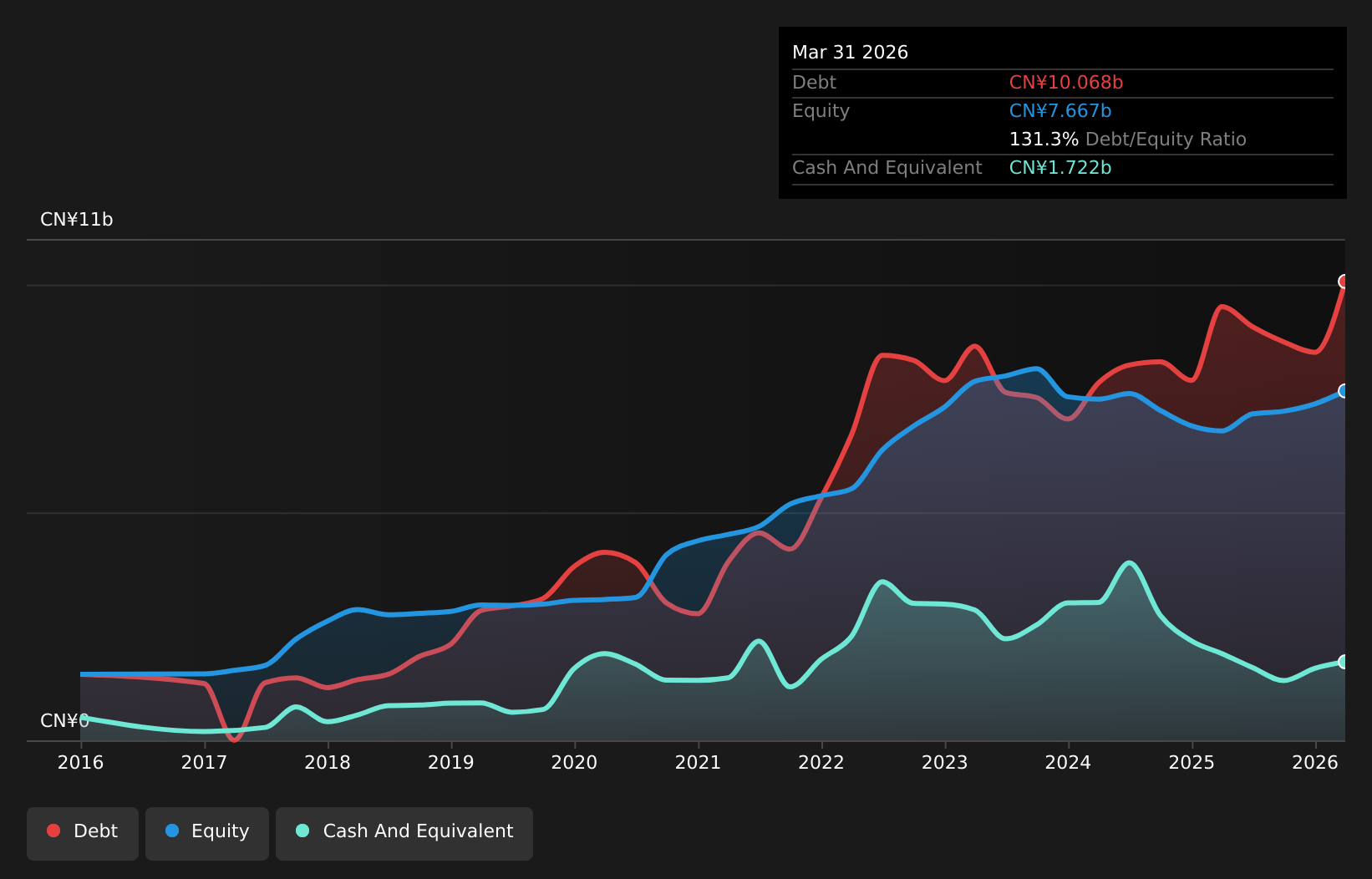Click the teal Cash And Equivalent legend dot
1372x879 pixels.
(302, 831)
